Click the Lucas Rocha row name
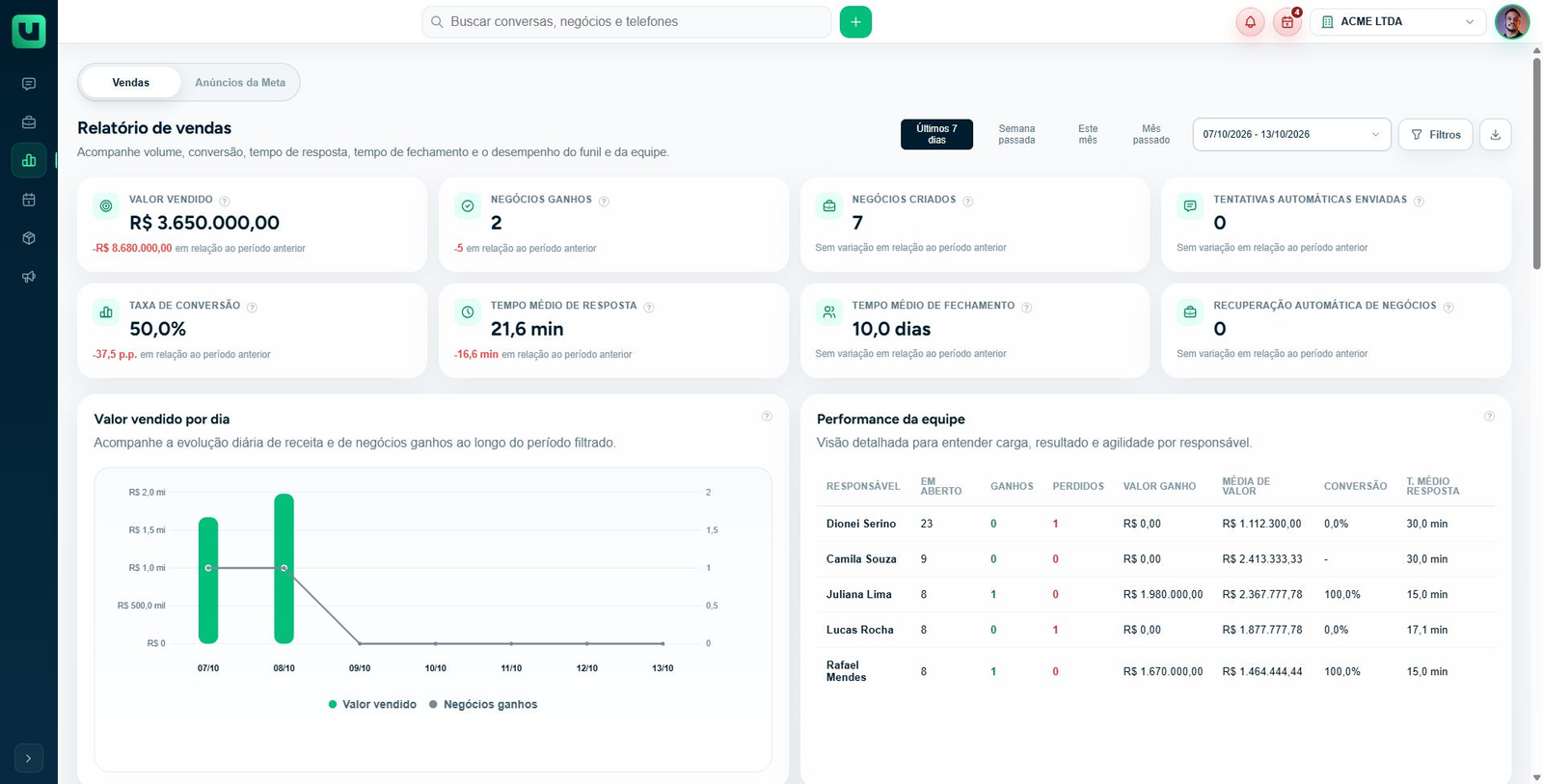The width and height of the screenshot is (1543, 784). point(860,631)
